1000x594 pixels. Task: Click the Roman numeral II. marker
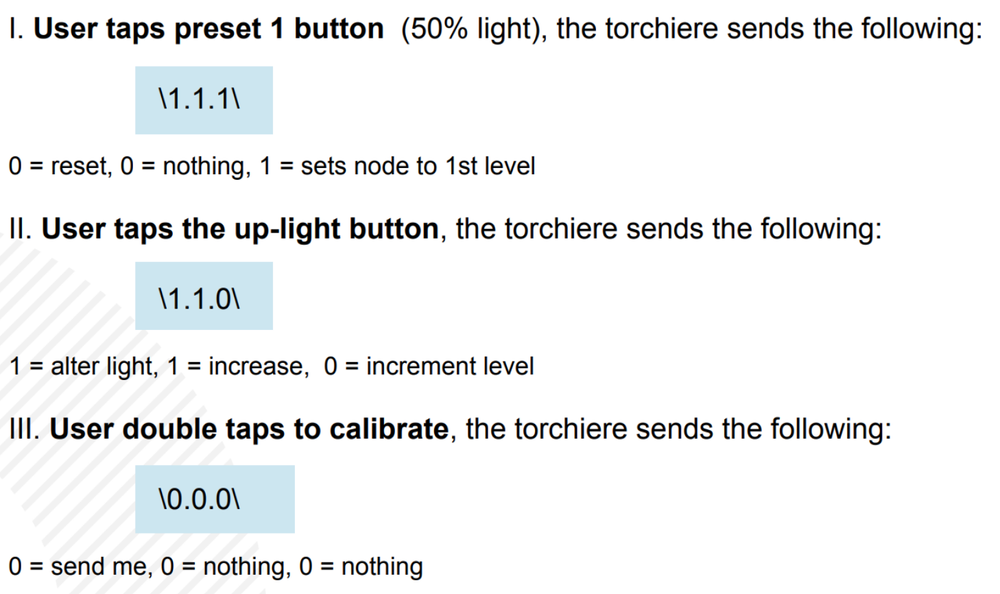click(x=20, y=230)
